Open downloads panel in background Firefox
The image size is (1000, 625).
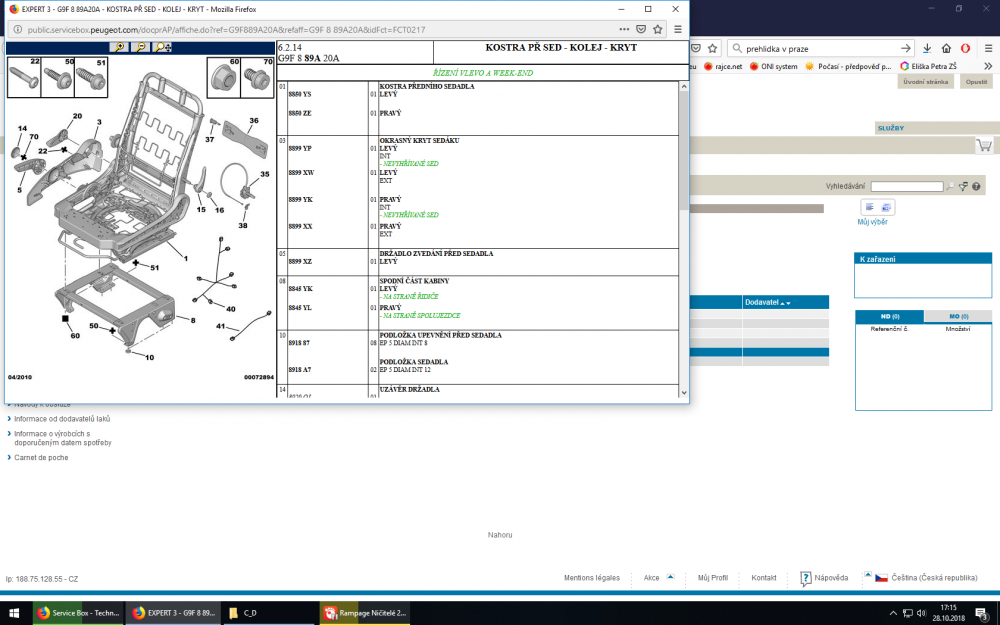pyautogui.click(x=927, y=48)
